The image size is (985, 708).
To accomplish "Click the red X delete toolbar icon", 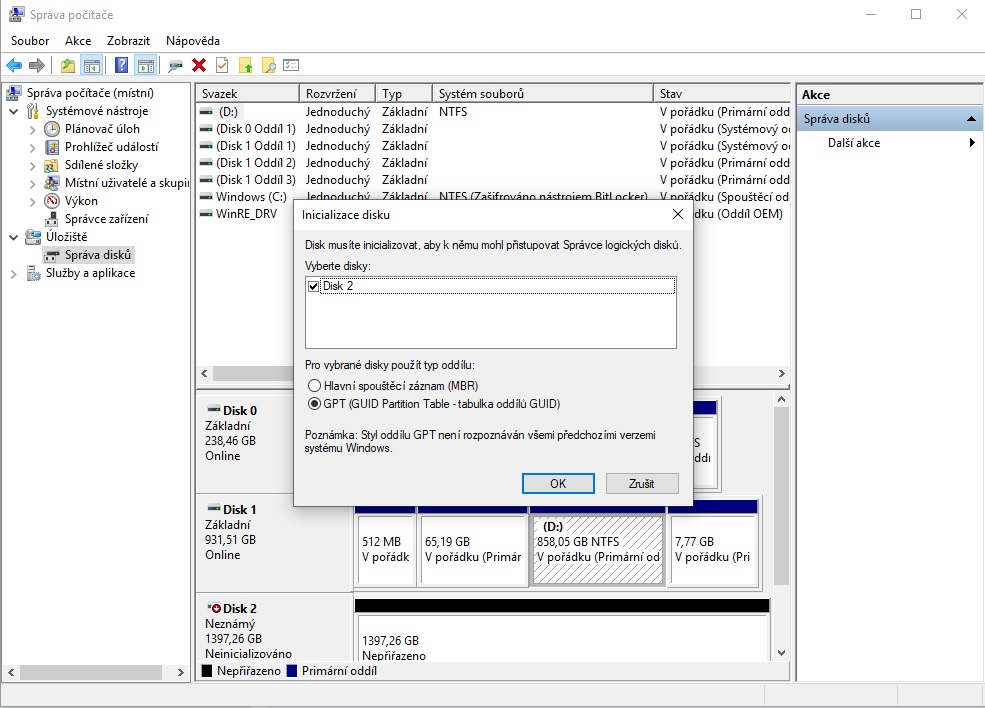I will [x=199, y=66].
